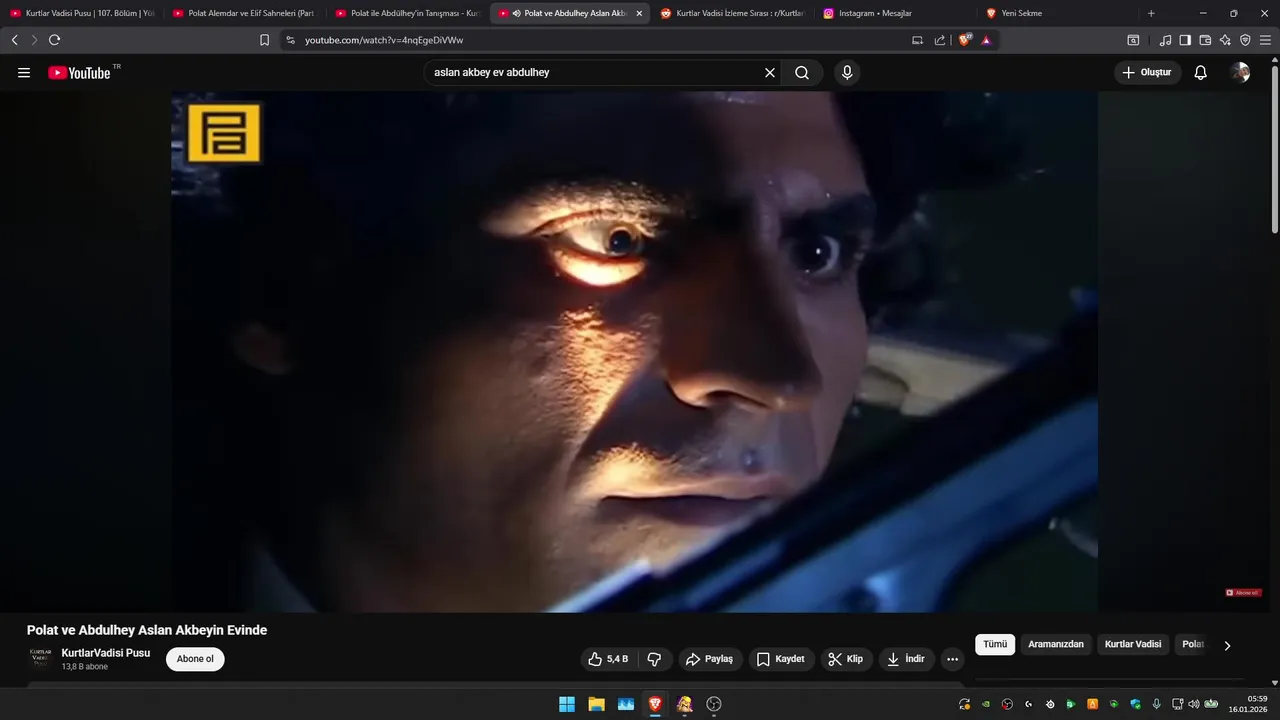Go back with the browser back arrow
Image resolution: width=1280 pixels, height=720 pixels.
point(15,40)
